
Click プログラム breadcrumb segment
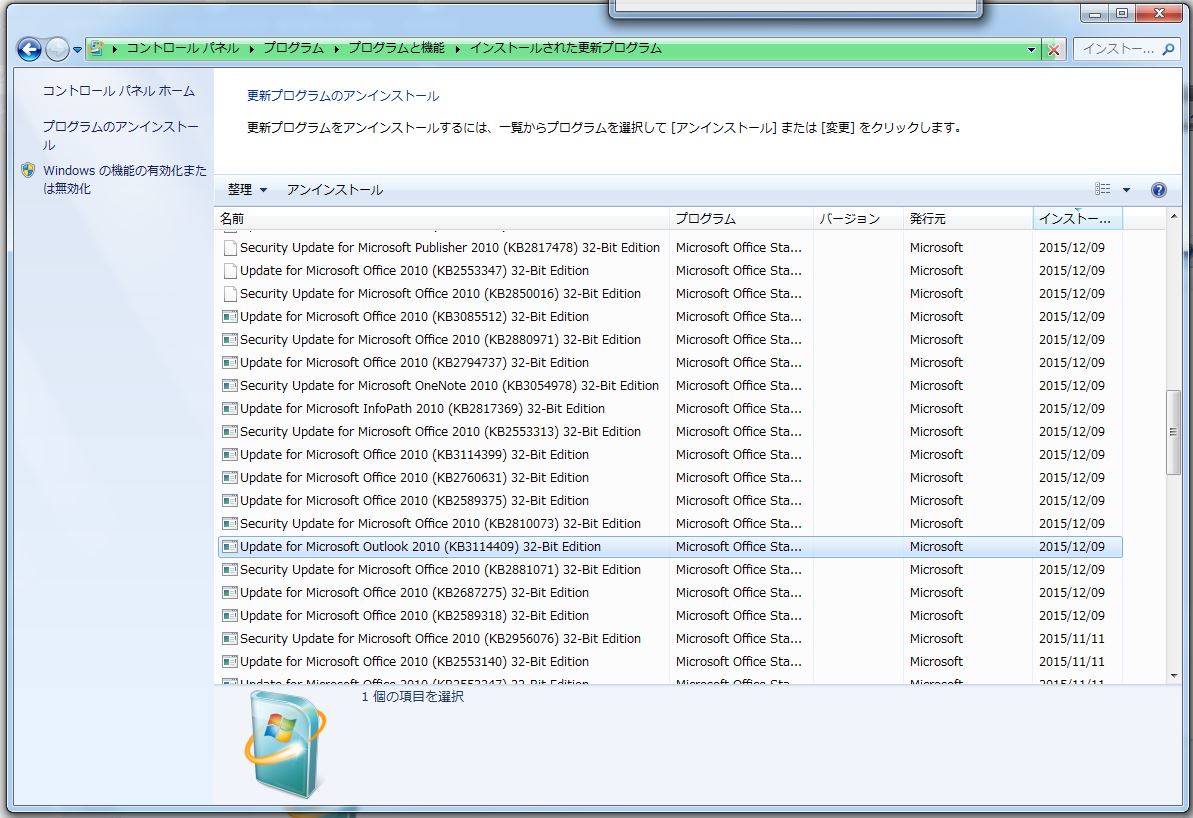[x=294, y=48]
